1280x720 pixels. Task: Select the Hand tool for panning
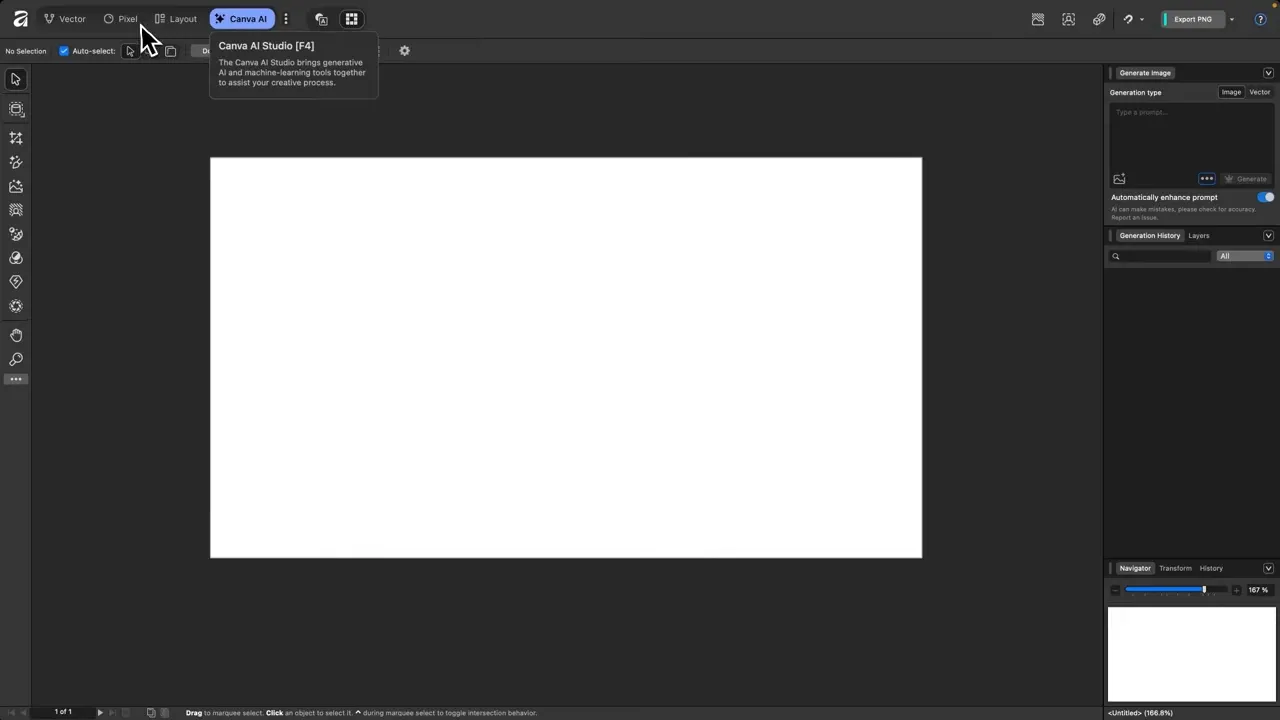coord(15,335)
